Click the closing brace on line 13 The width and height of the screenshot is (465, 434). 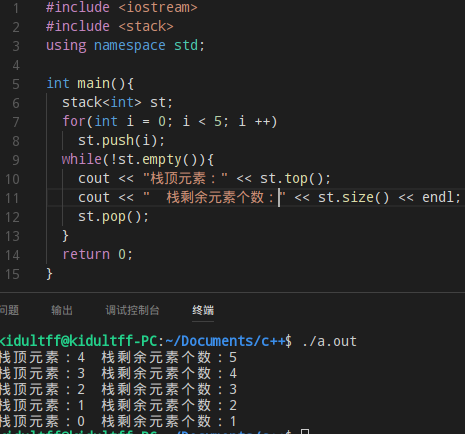coord(65,236)
